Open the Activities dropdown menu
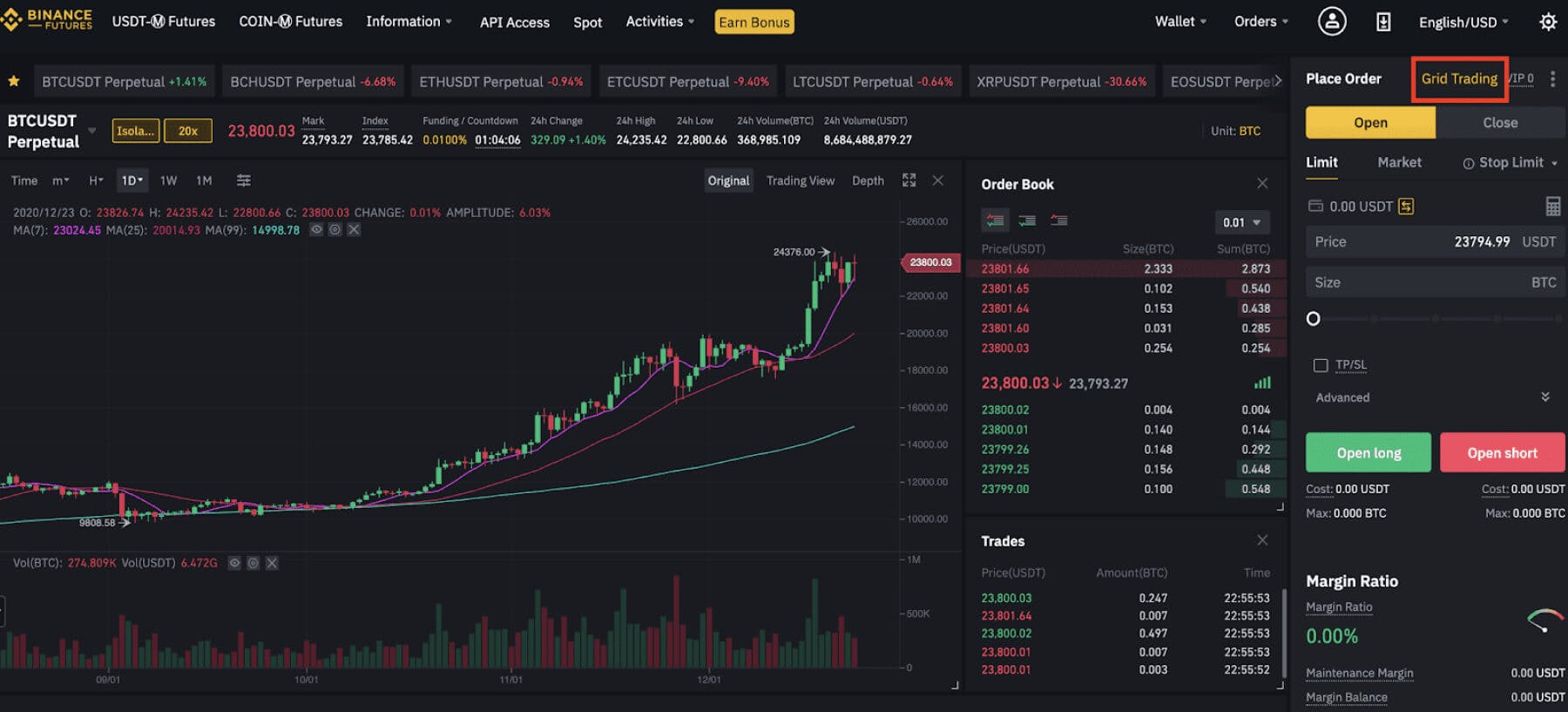 (x=659, y=21)
